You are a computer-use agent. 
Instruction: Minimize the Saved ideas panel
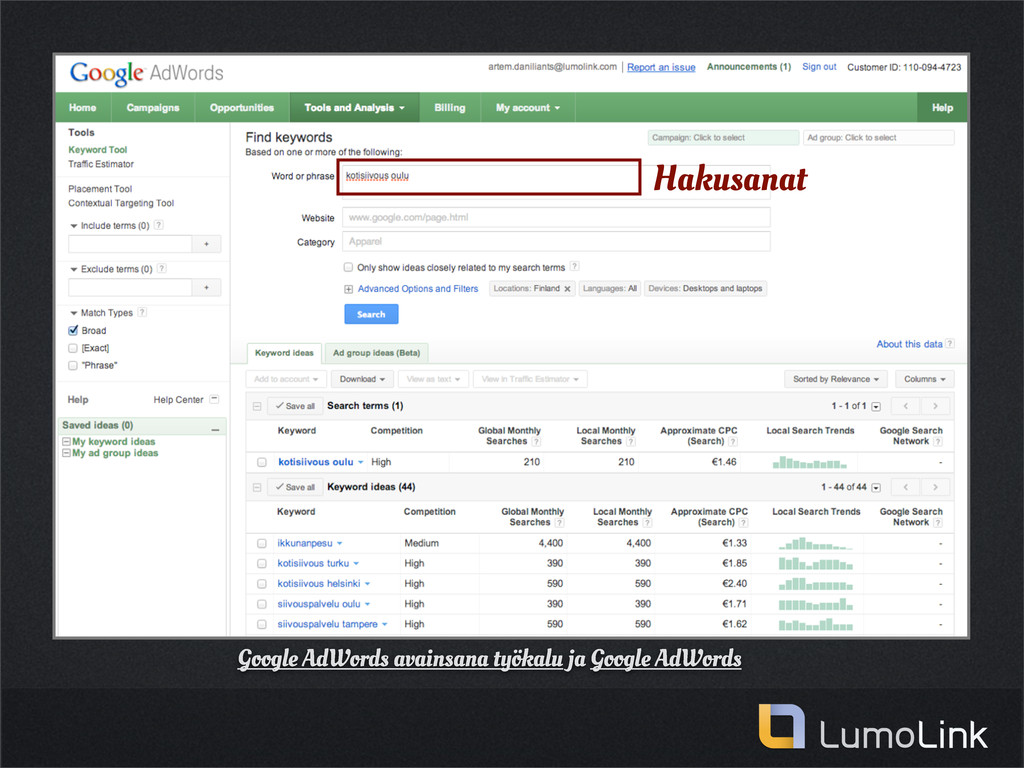click(215, 430)
